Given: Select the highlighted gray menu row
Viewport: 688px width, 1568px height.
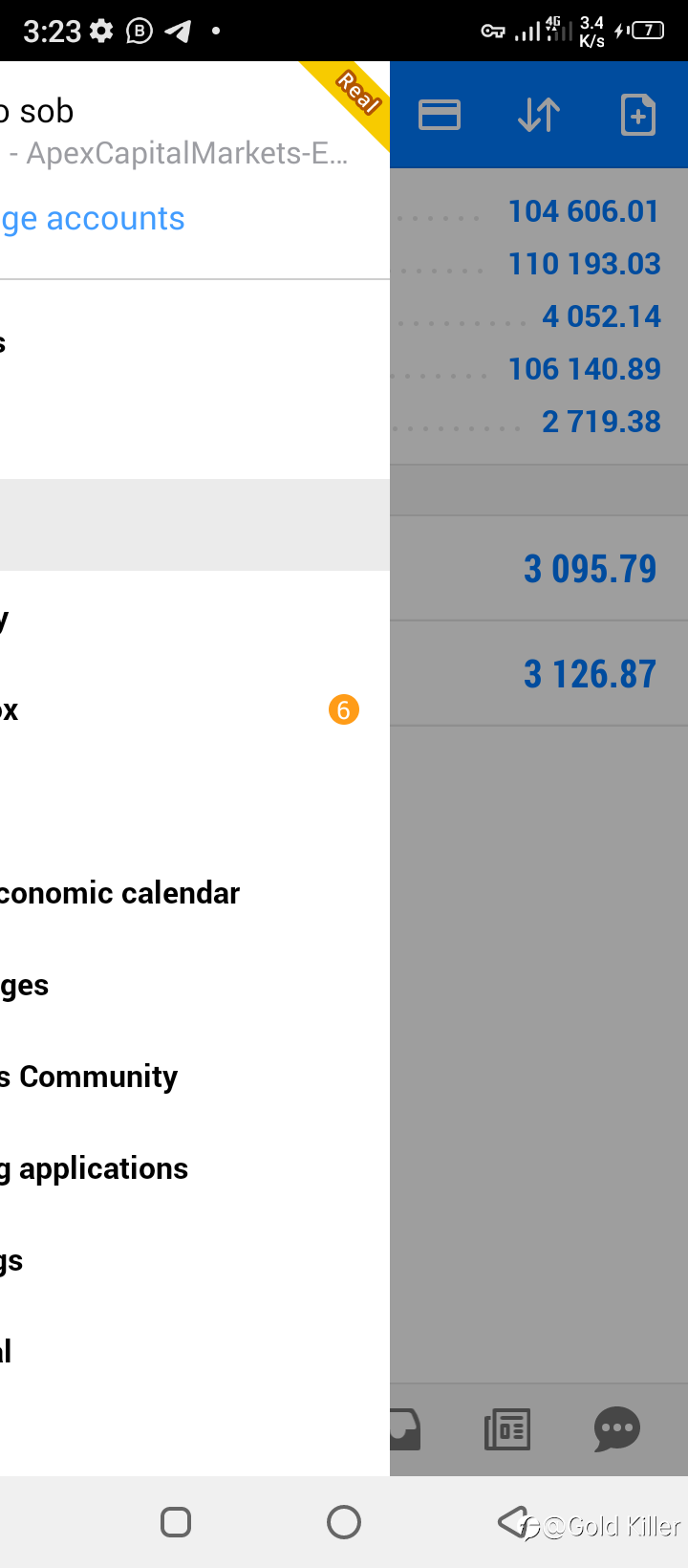Looking at the screenshot, I should click(x=195, y=525).
